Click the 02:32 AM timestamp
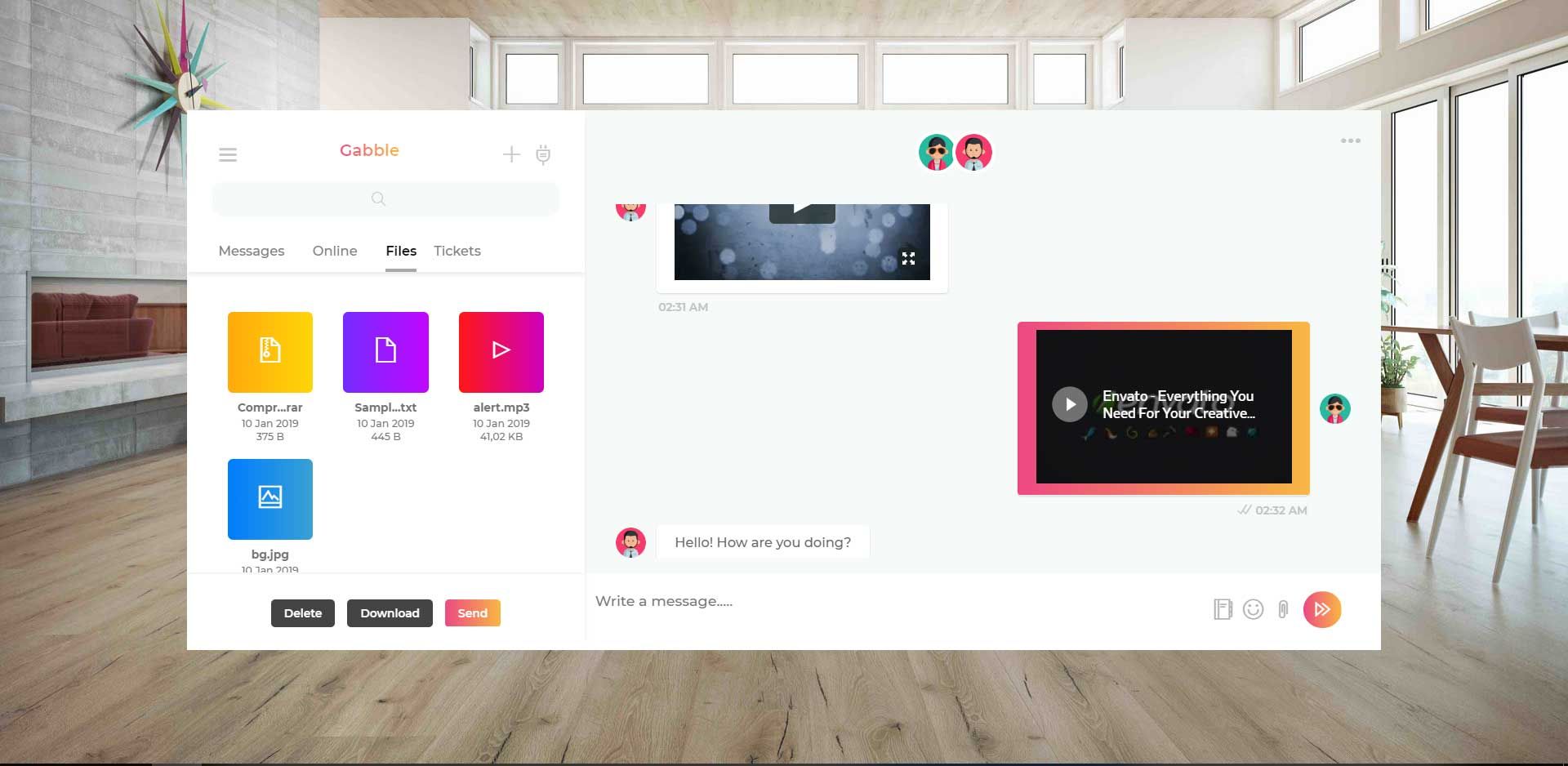The height and width of the screenshot is (766, 1568). point(1281,510)
